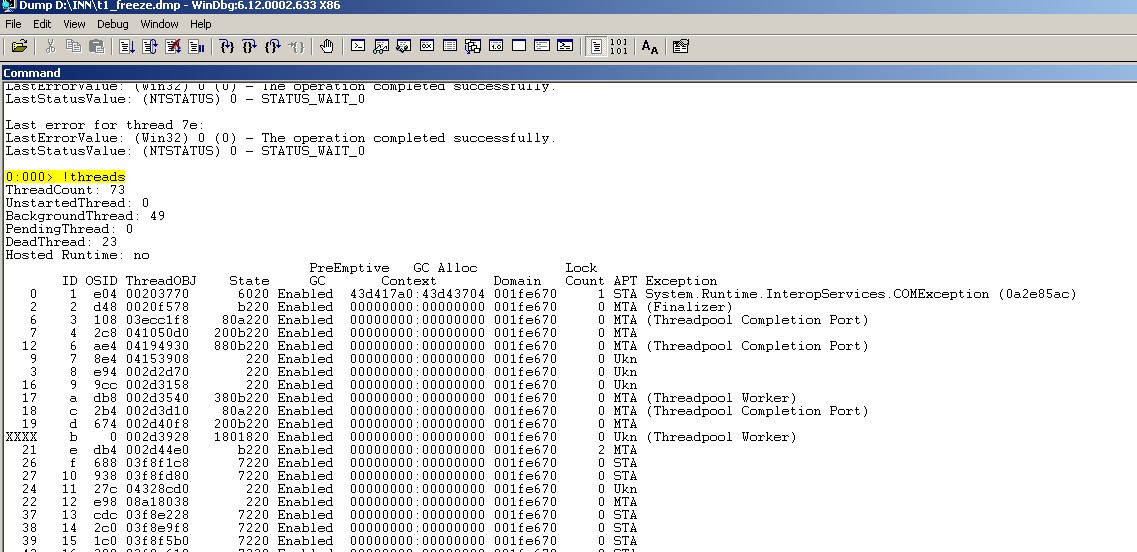Click the Stop Debugging red X icon
1137x552 pixels.
click(173, 46)
